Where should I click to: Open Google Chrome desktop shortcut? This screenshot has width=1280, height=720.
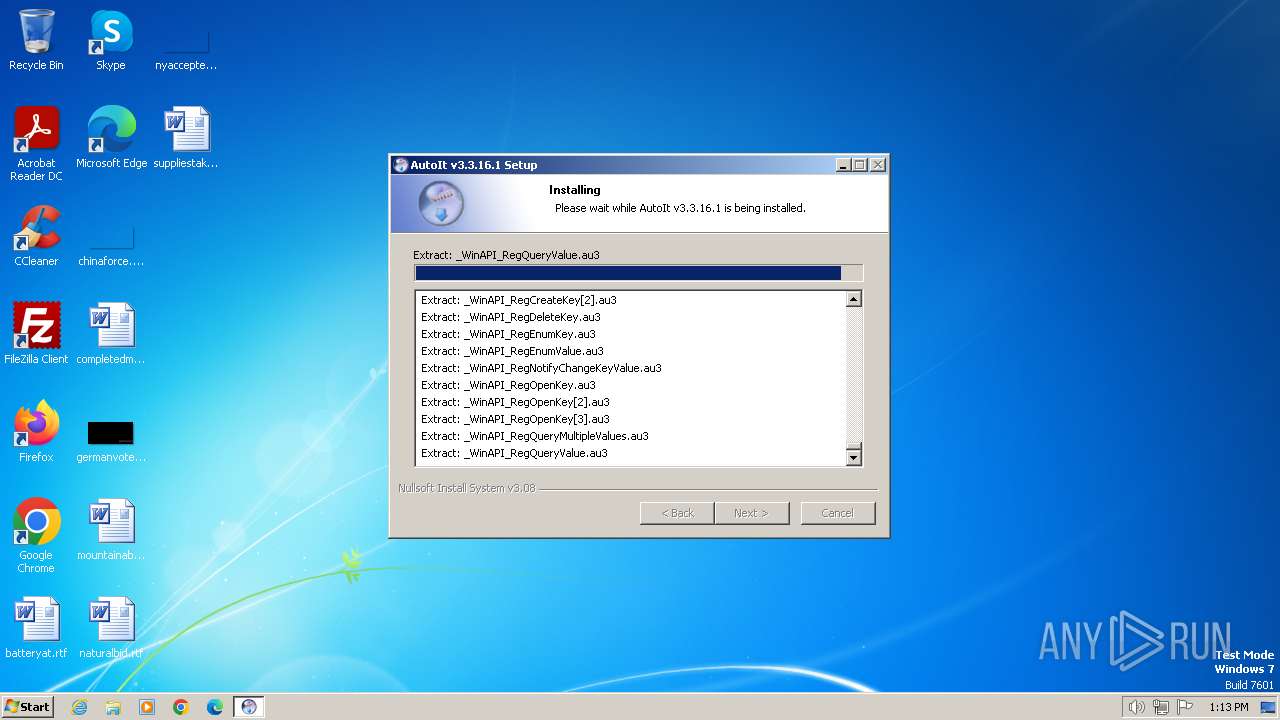click(x=36, y=536)
